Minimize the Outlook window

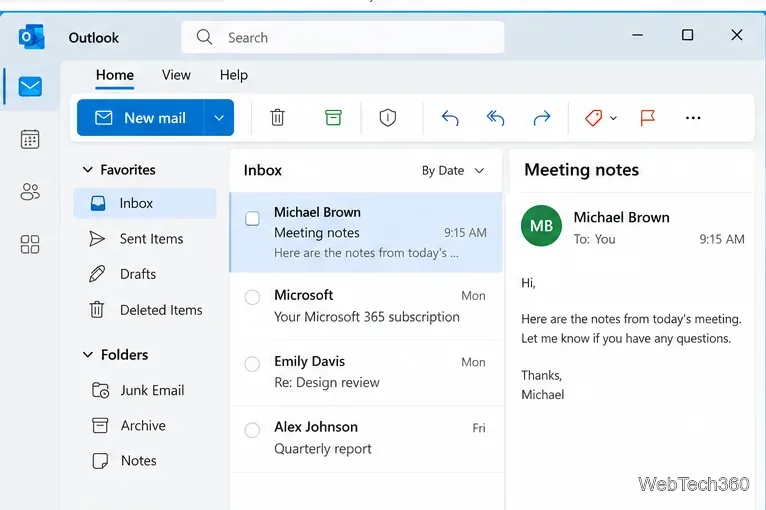point(637,35)
